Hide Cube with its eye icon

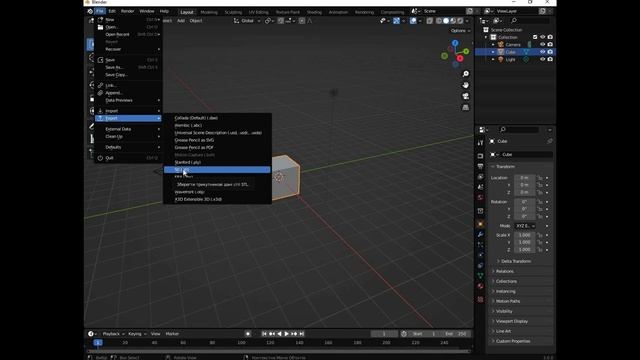542,52
